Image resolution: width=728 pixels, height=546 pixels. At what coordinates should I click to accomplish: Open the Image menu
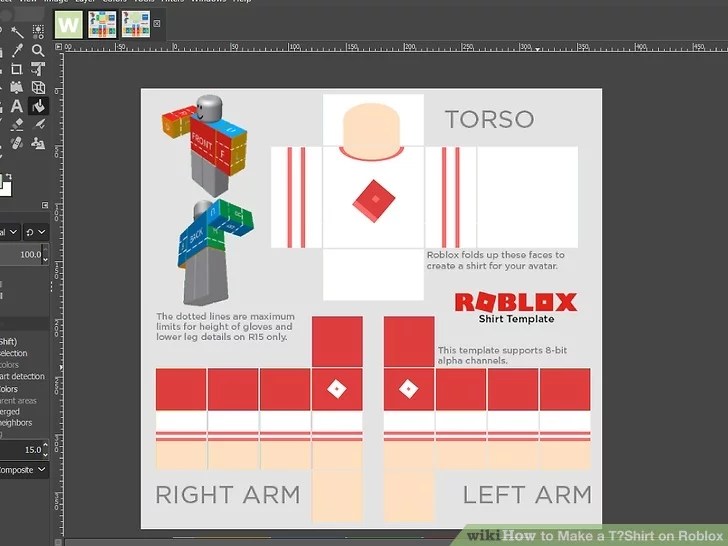pos(56,1)
